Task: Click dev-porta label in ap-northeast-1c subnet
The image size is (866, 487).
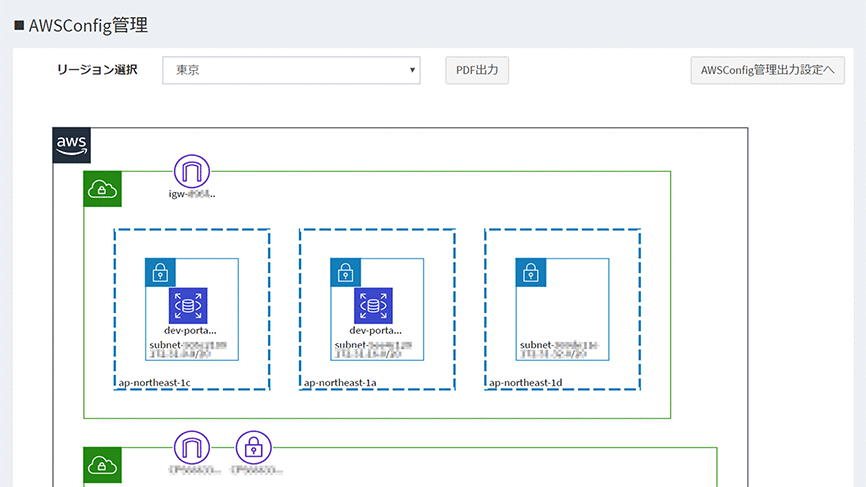Action: click(x=189, y=330)
